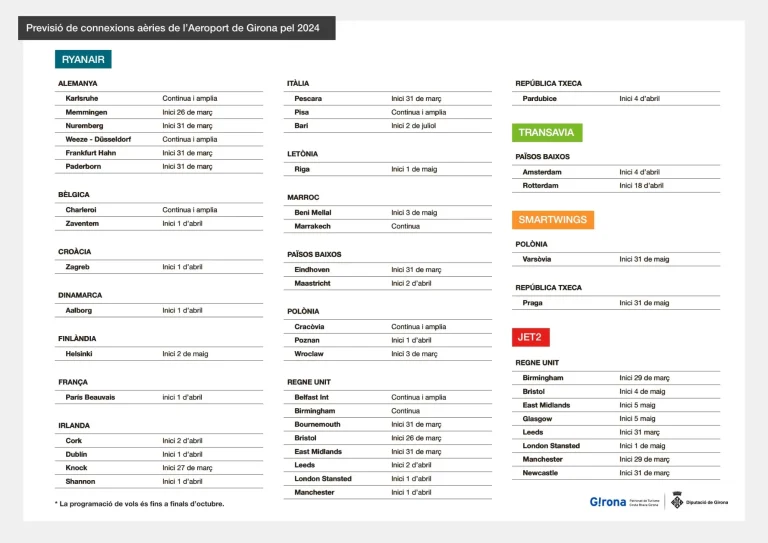Select the Eindhoven destination
Screen dimensions: 768x543
312,270
